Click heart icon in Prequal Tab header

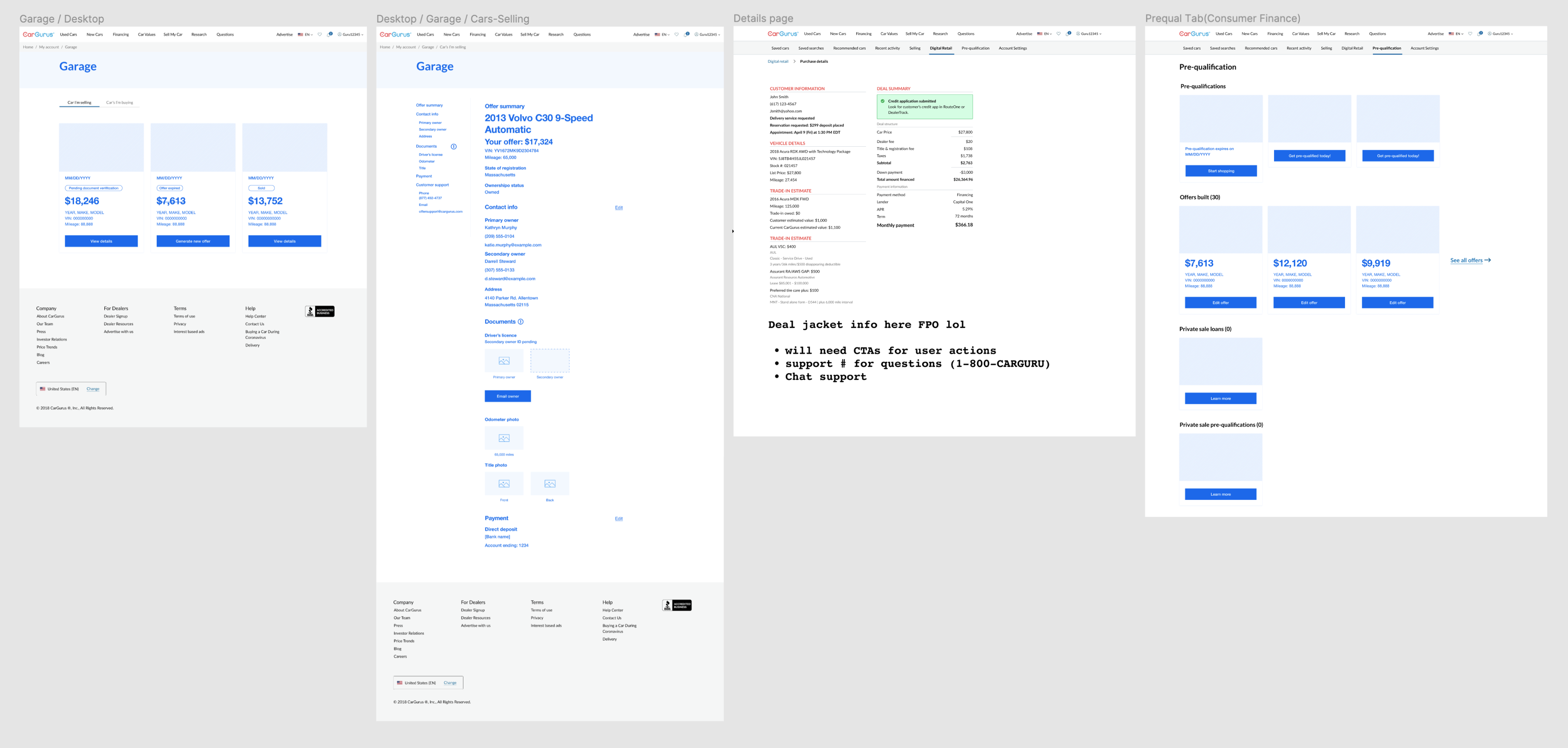point(1470,34)
